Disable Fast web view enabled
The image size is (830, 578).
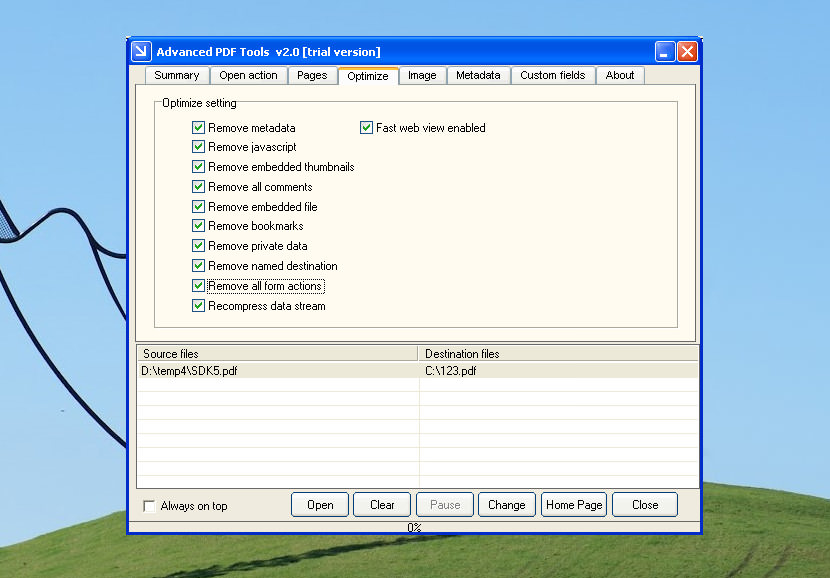[366, 128]
